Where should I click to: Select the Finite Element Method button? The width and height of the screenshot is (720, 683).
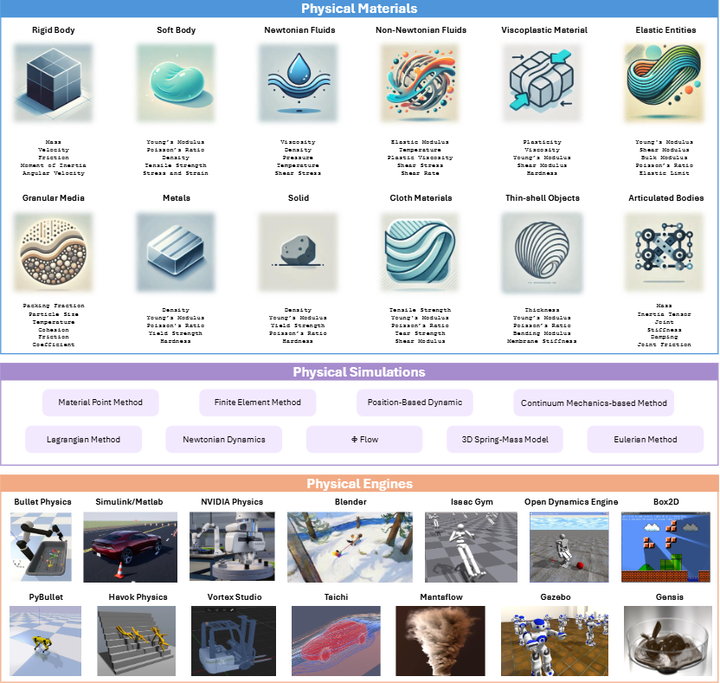(x=258, y=402)
